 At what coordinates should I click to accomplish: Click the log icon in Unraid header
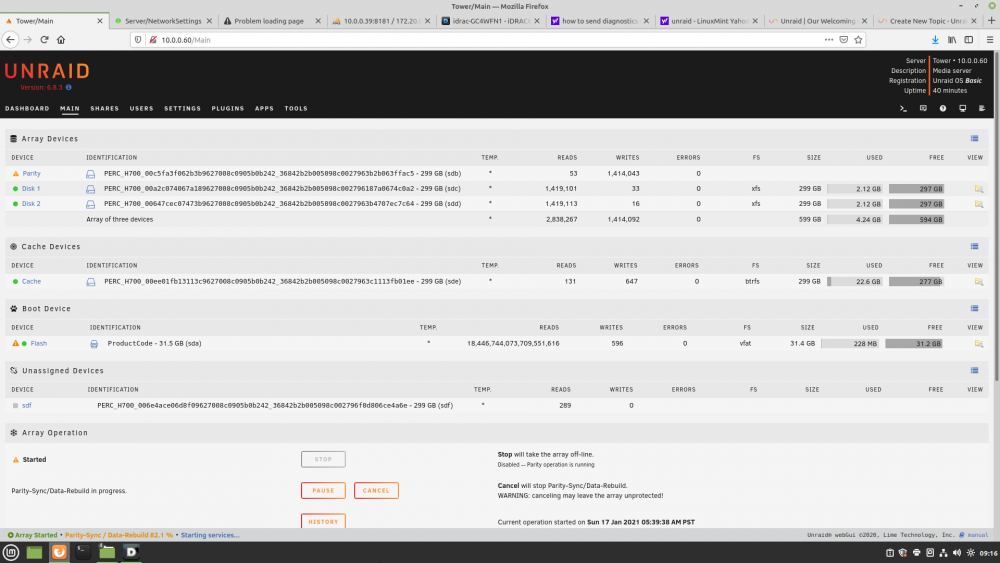[982, 108]
